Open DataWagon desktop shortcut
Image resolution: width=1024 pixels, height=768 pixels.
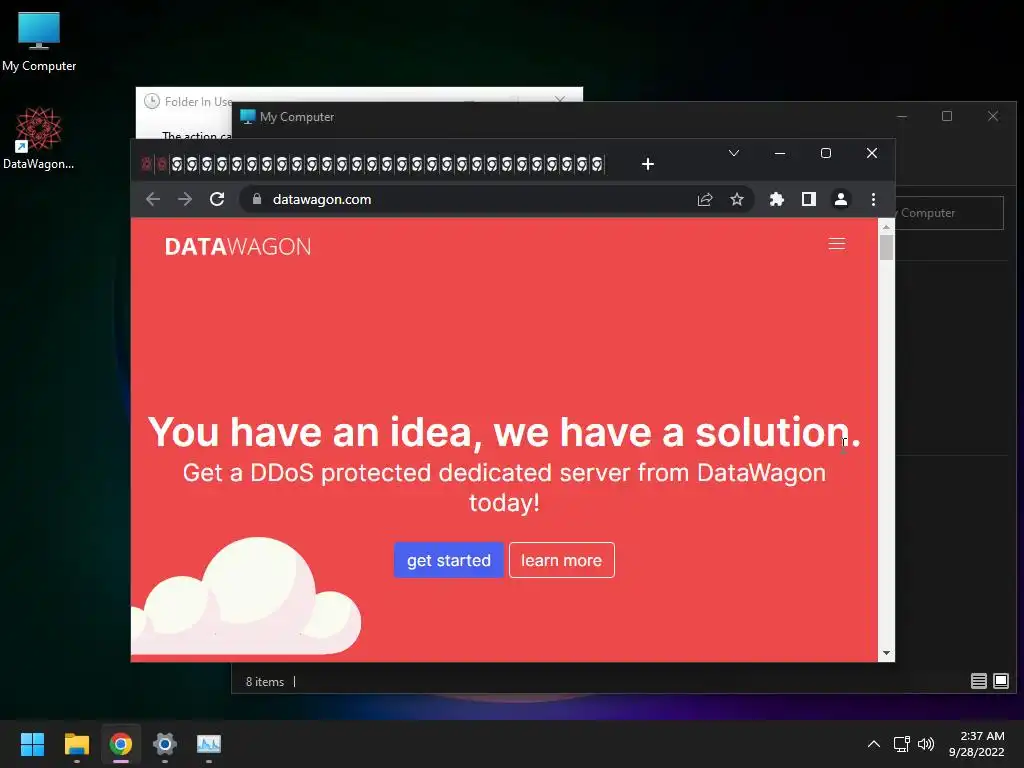[x=39, y=138]
